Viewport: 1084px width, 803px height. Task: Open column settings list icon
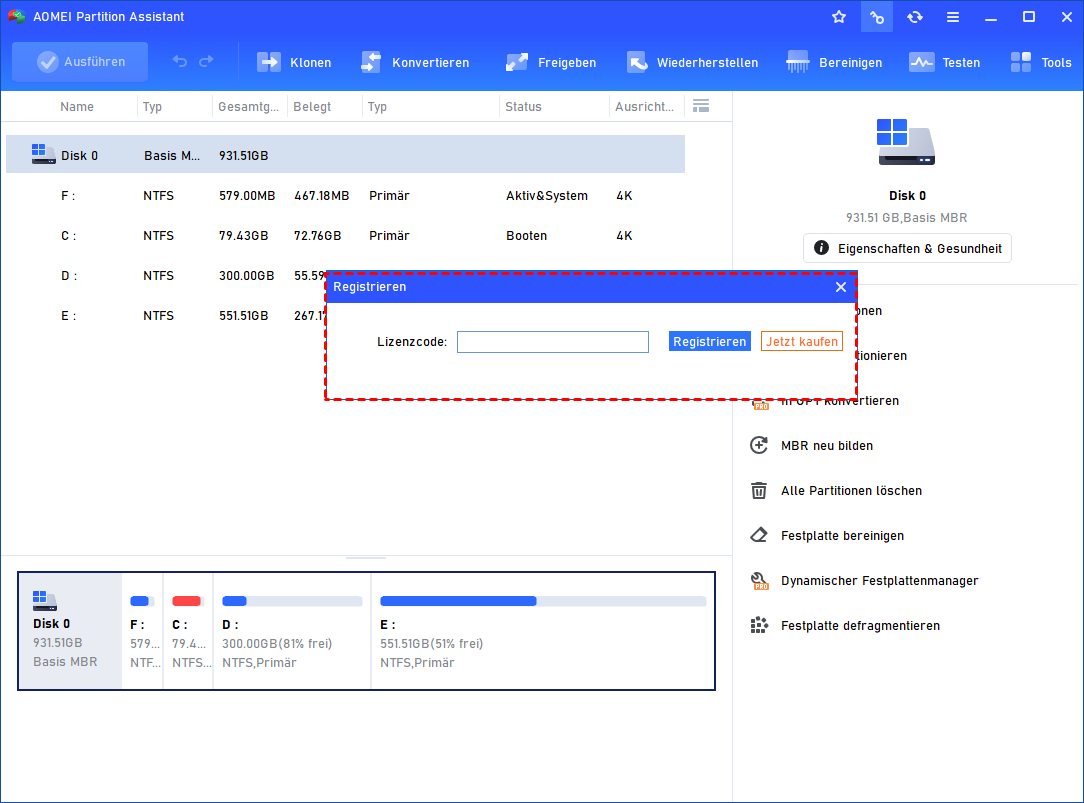click(701, 106)
